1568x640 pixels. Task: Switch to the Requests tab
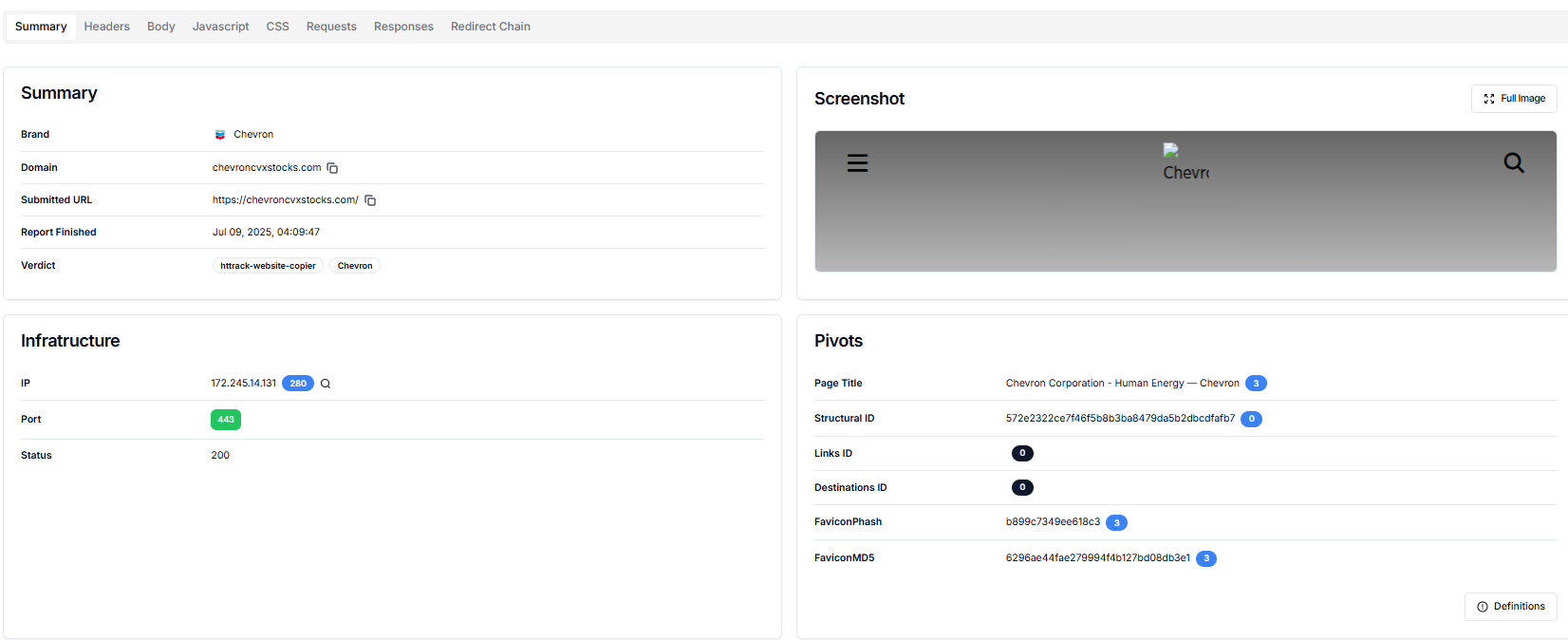331,27
